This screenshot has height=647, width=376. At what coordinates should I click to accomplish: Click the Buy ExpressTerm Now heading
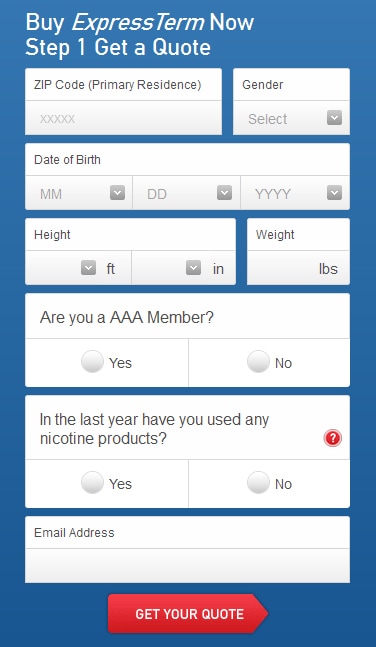click(140, 22)
